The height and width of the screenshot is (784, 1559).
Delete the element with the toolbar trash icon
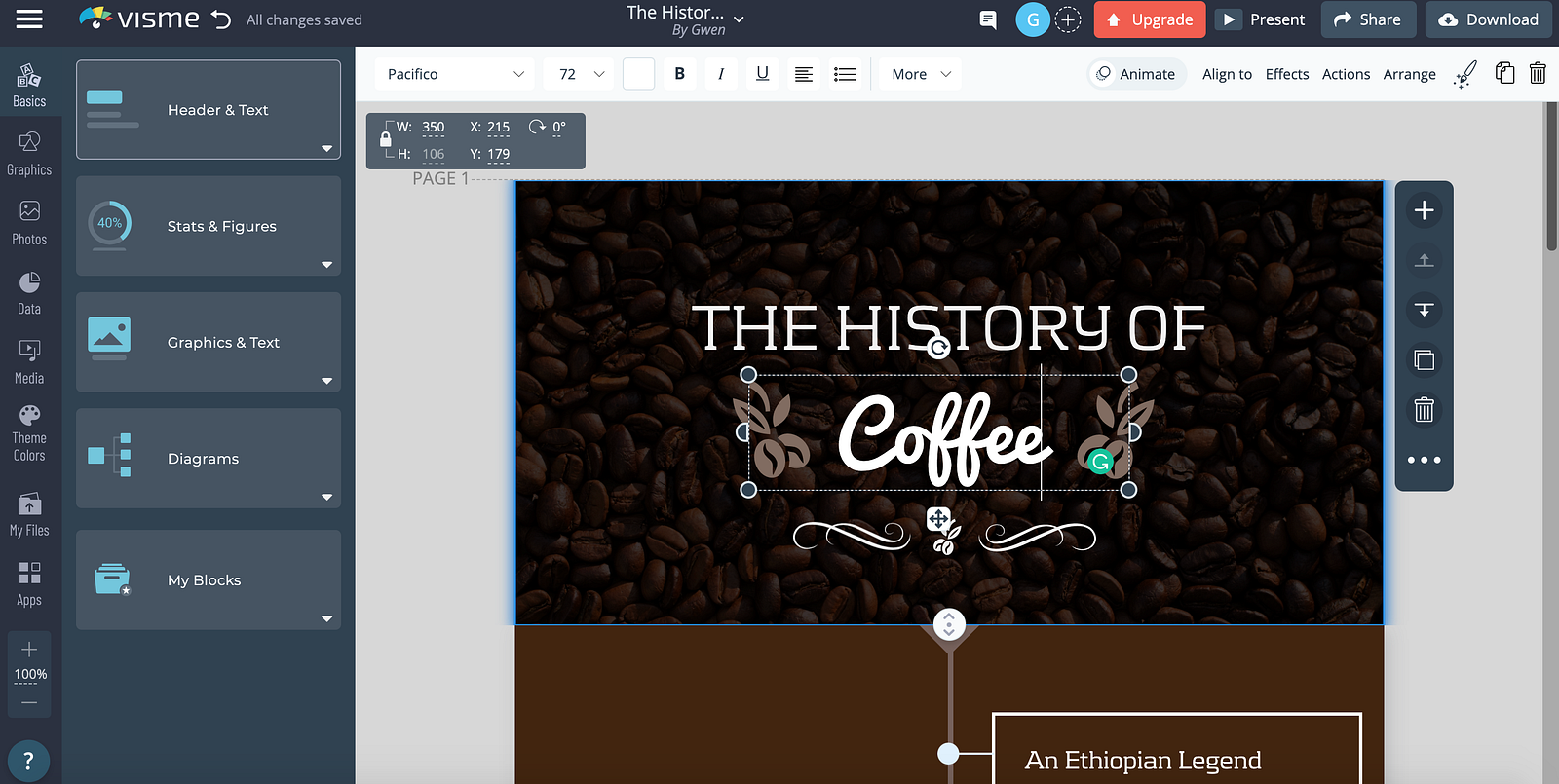[x=1538, y=73]
